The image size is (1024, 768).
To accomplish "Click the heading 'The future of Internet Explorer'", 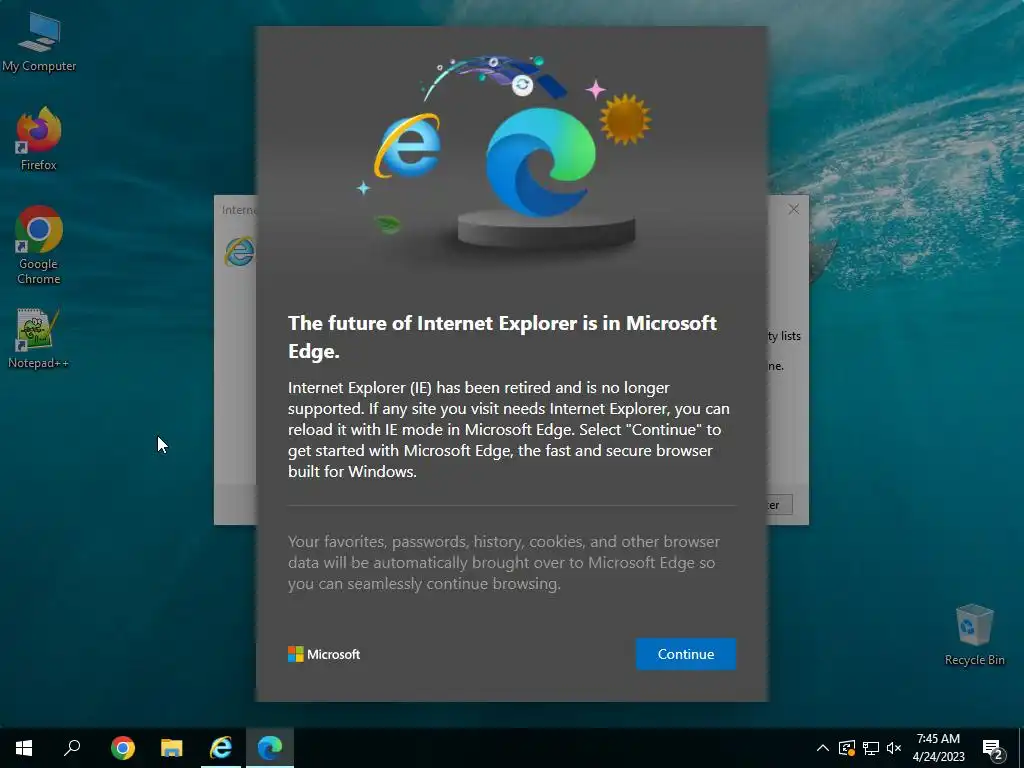I will (x=502, y=337).
